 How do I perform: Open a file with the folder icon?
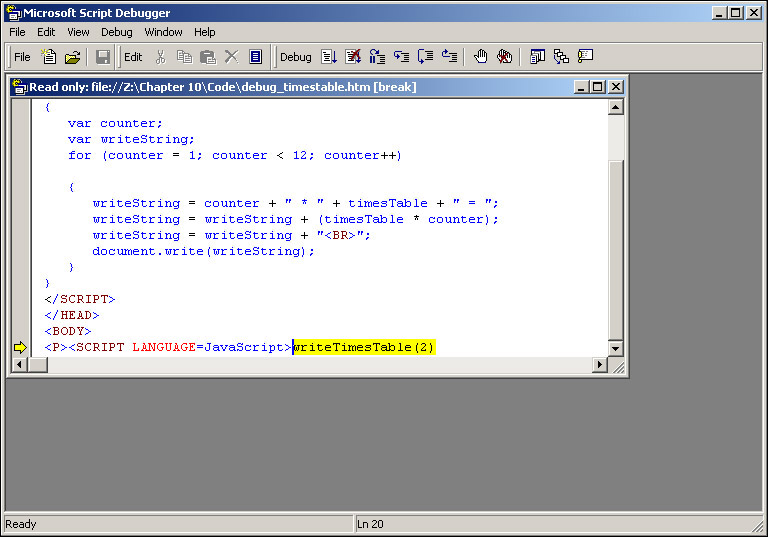click(72, 57)
